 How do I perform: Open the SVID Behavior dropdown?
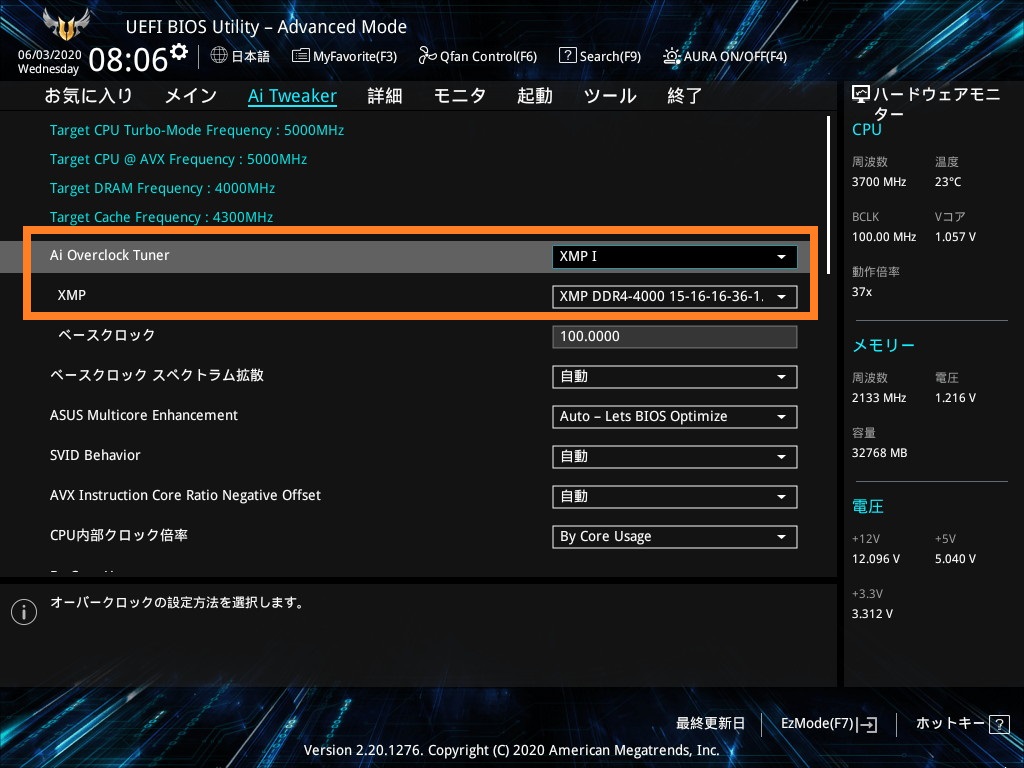click(x=674, y=457)
